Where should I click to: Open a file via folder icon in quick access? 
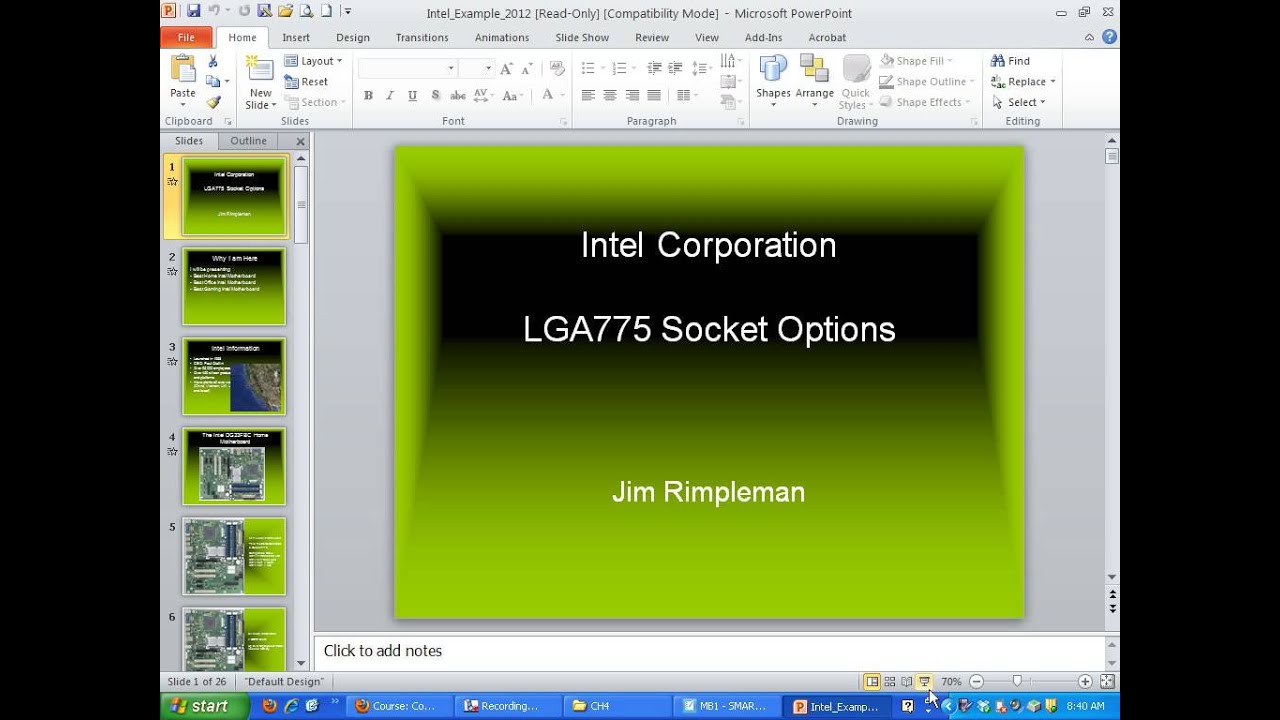tap(286, 11)
